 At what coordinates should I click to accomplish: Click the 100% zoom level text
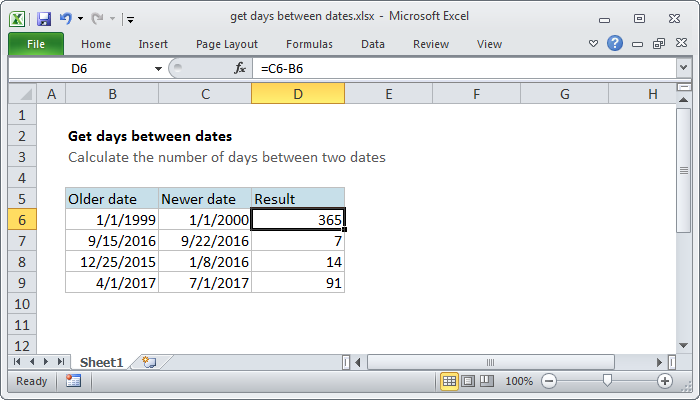click(x=518, y=381)
